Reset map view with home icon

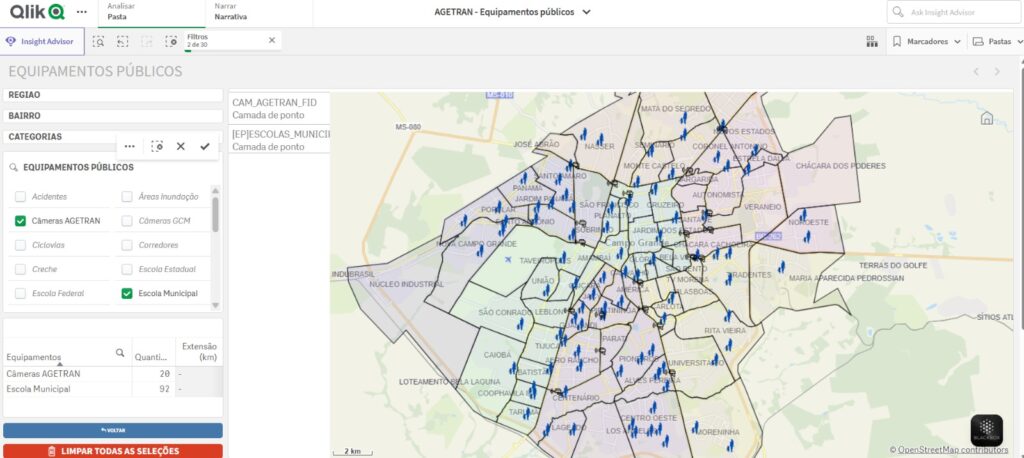click(987, 118)
